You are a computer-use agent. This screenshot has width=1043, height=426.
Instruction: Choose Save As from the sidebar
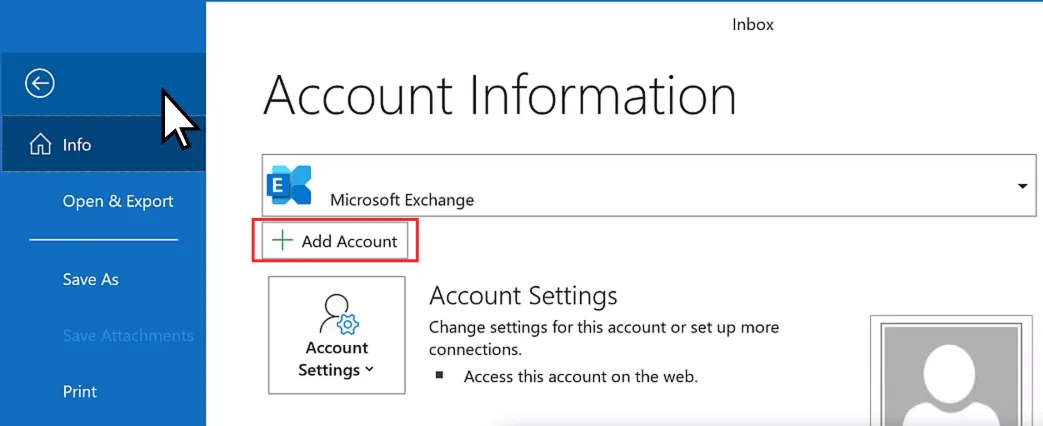click(90, 279)
